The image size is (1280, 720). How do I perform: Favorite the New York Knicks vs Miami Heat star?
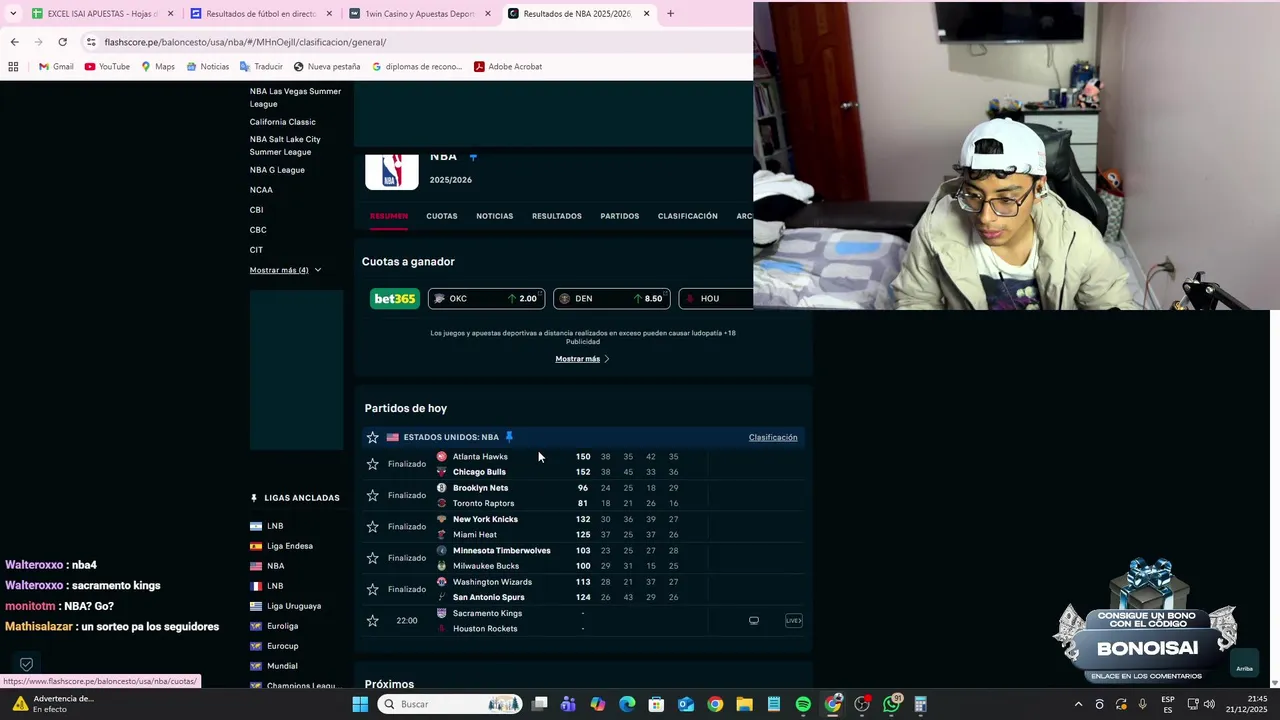pyautogui.click(x=372, y=526)
